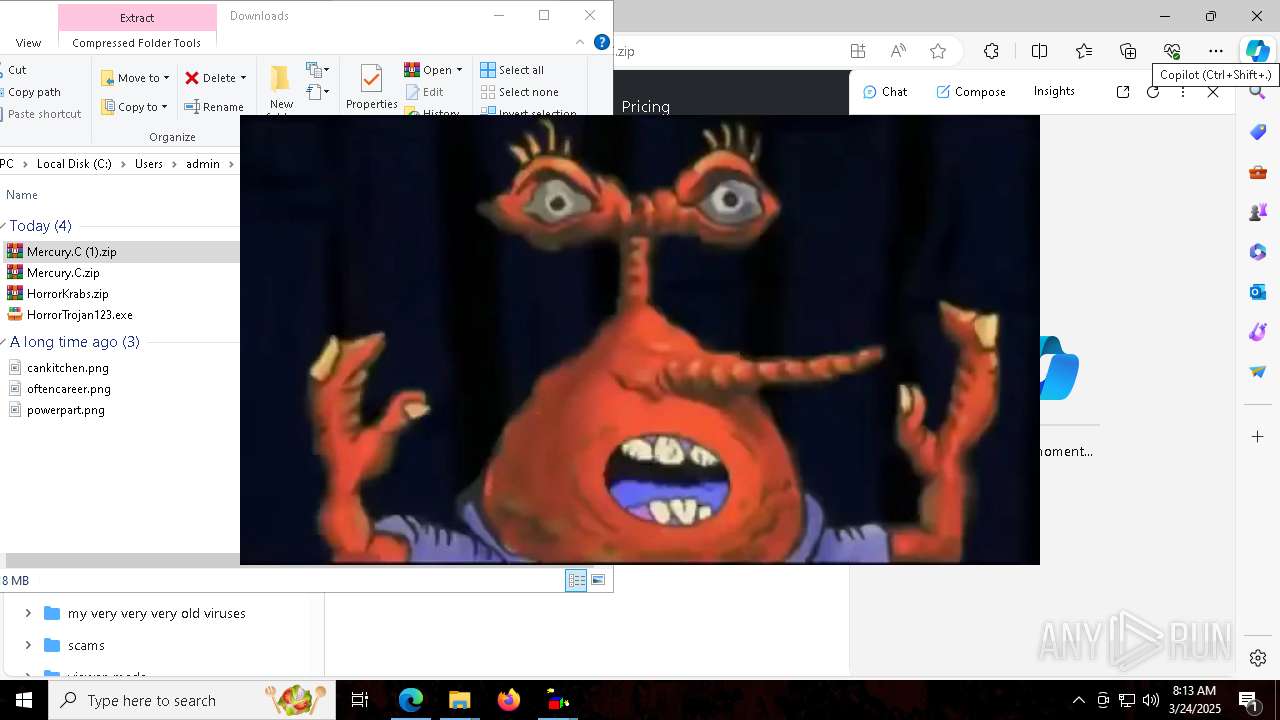The height and width of the screenshot is (720, 1280).
Task: Open Firefox from the taskbar
Action: 509,700
